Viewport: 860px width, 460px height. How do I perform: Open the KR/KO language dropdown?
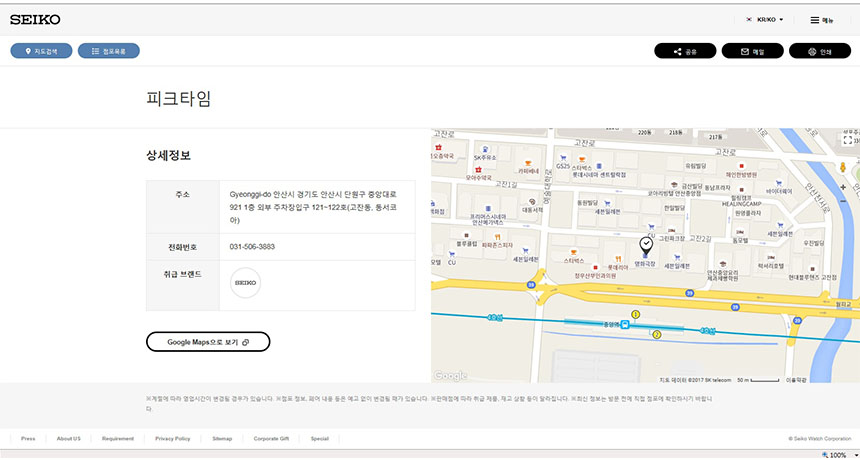[x=765, y=20]
